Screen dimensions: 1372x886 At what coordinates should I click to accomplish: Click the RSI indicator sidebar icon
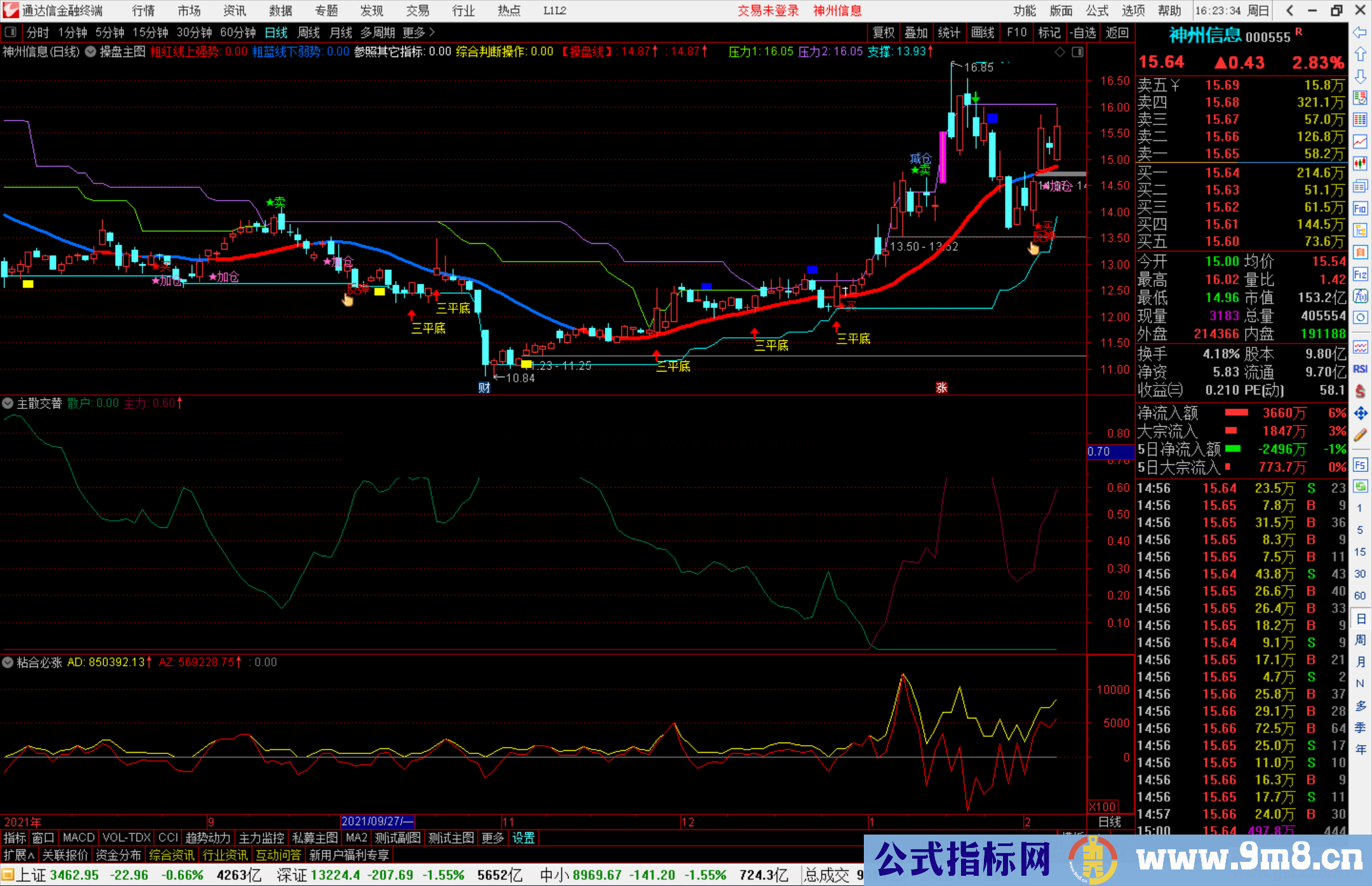click(x=1359, y=369)
